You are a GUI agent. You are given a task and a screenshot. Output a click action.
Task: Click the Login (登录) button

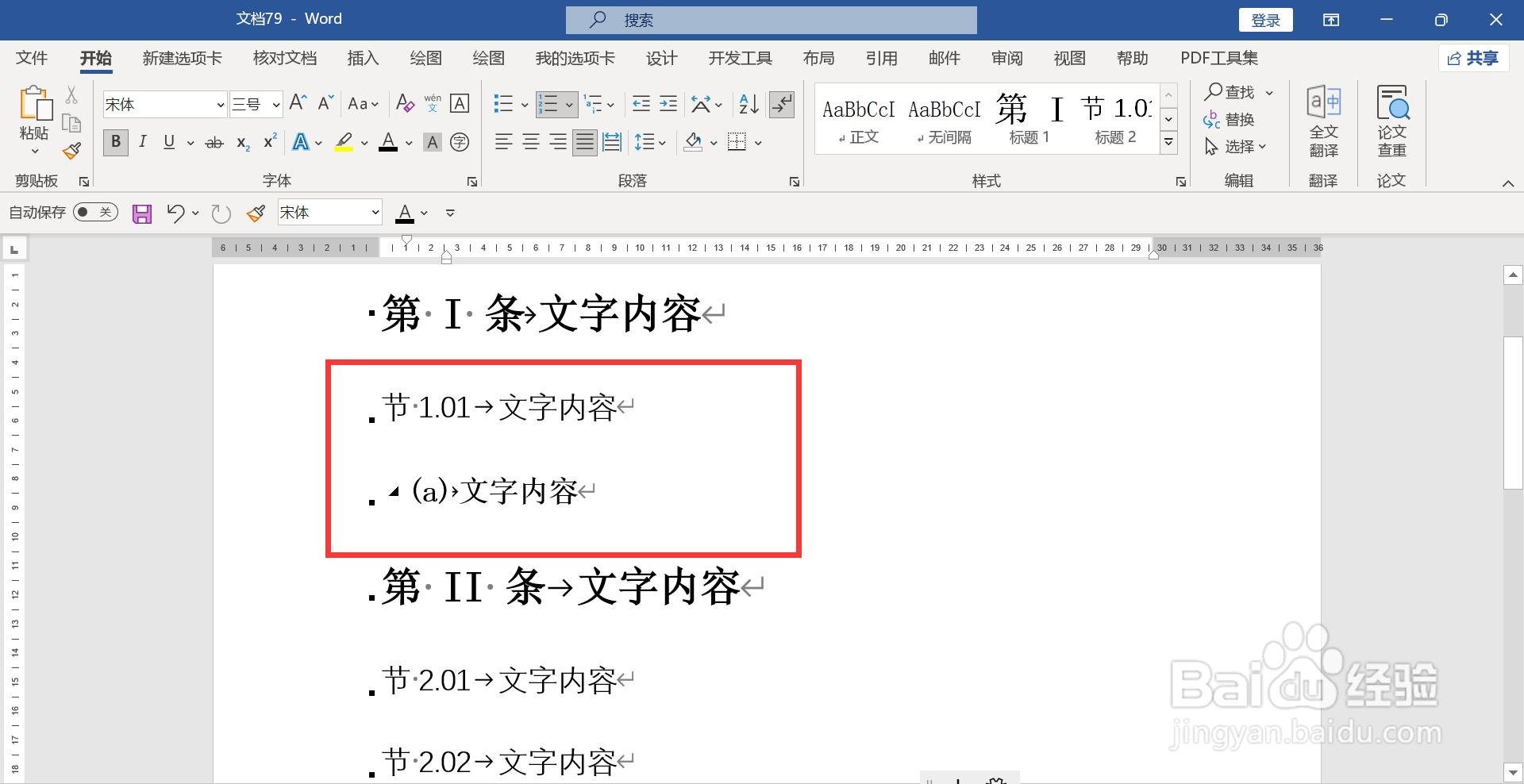[1265, 20]
